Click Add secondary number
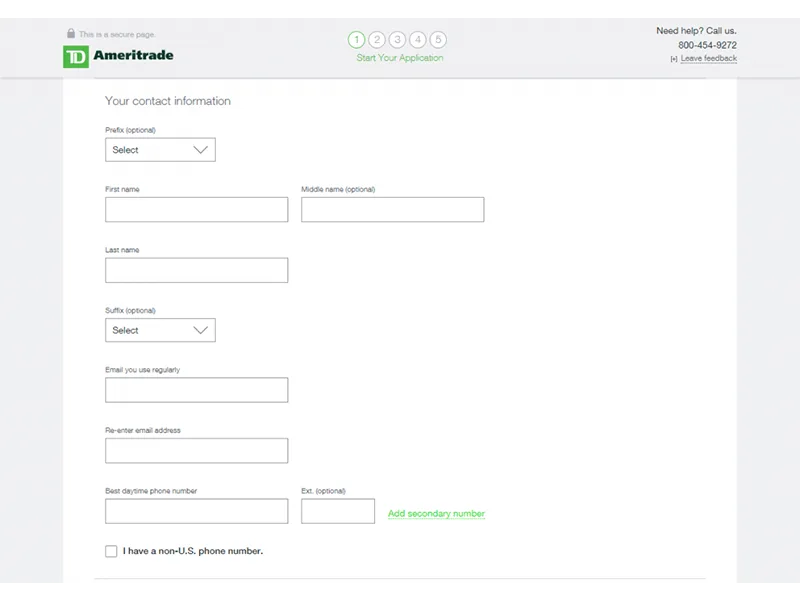This screenshot has height=600, width=800. pos(436,512)
